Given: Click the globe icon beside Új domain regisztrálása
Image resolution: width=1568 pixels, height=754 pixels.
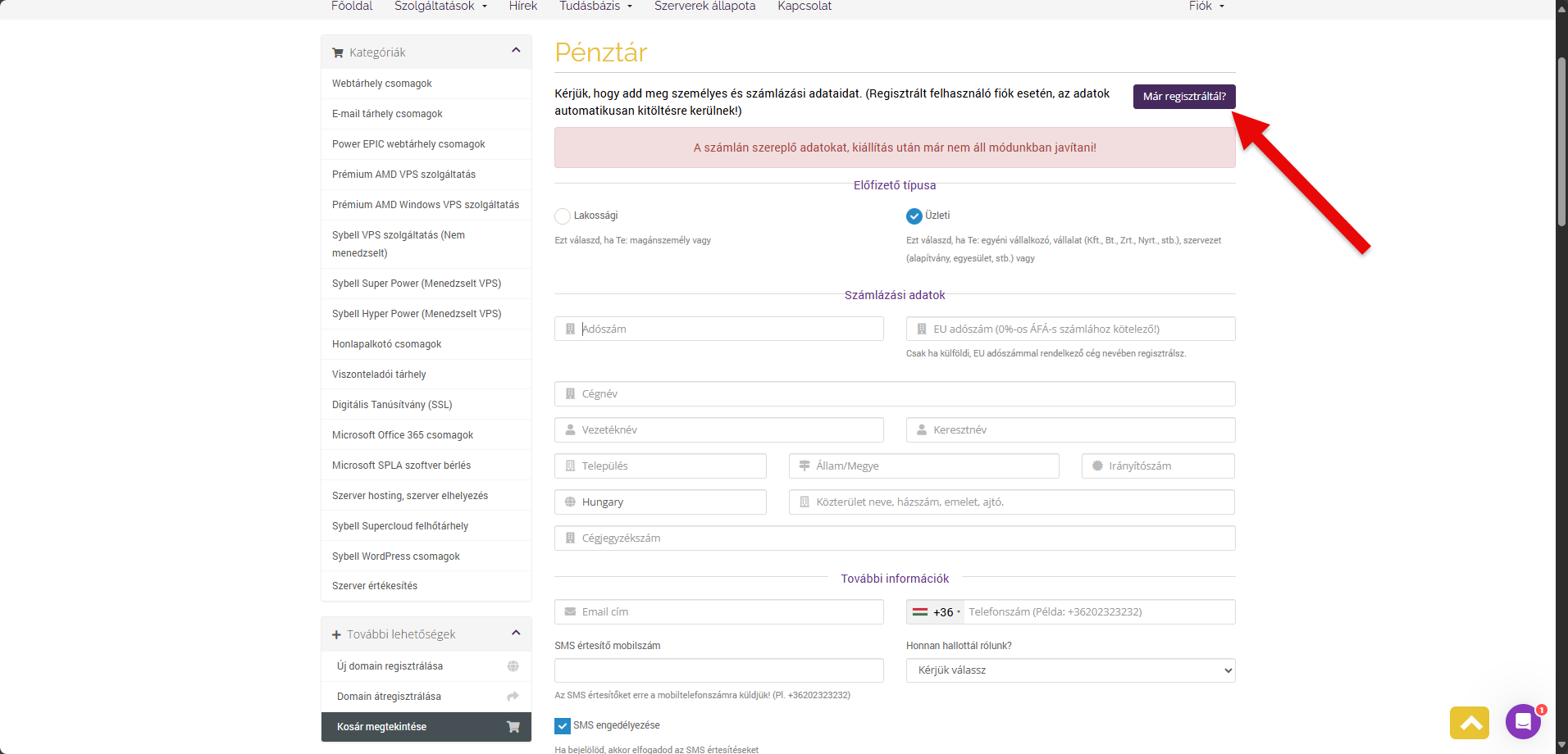Looking at the screenshot, I should 513,666.
